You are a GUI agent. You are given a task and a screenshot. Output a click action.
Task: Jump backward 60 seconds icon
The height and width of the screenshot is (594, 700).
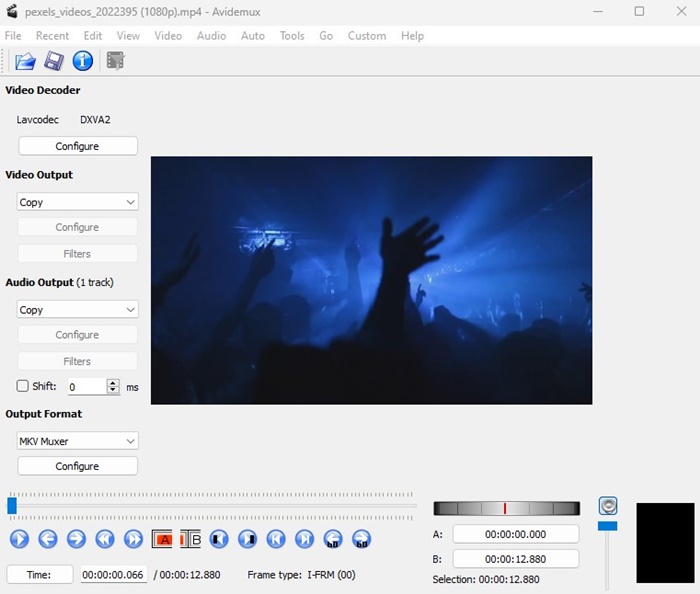333,539
